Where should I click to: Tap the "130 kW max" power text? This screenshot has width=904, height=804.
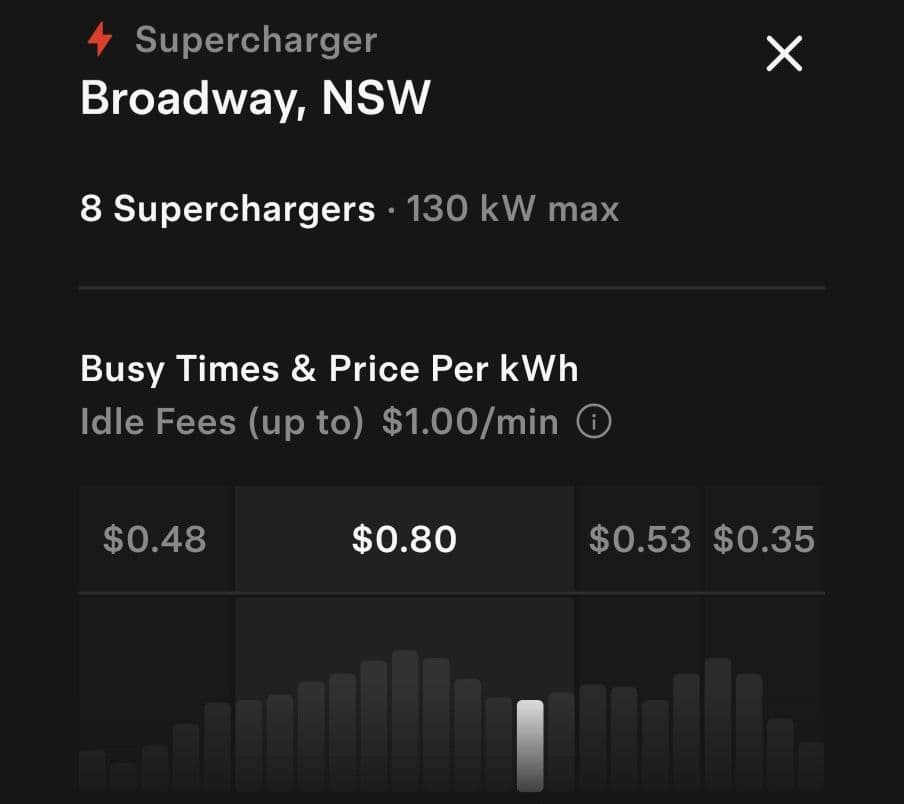click(x=513, y=210)
